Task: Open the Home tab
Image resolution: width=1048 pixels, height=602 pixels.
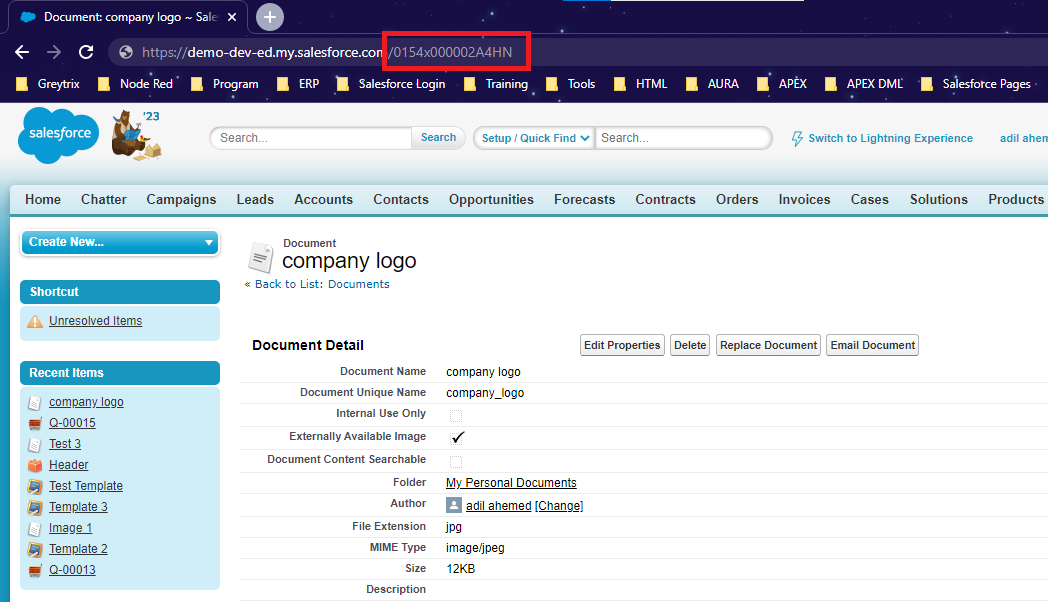Action: click(43, 200)
